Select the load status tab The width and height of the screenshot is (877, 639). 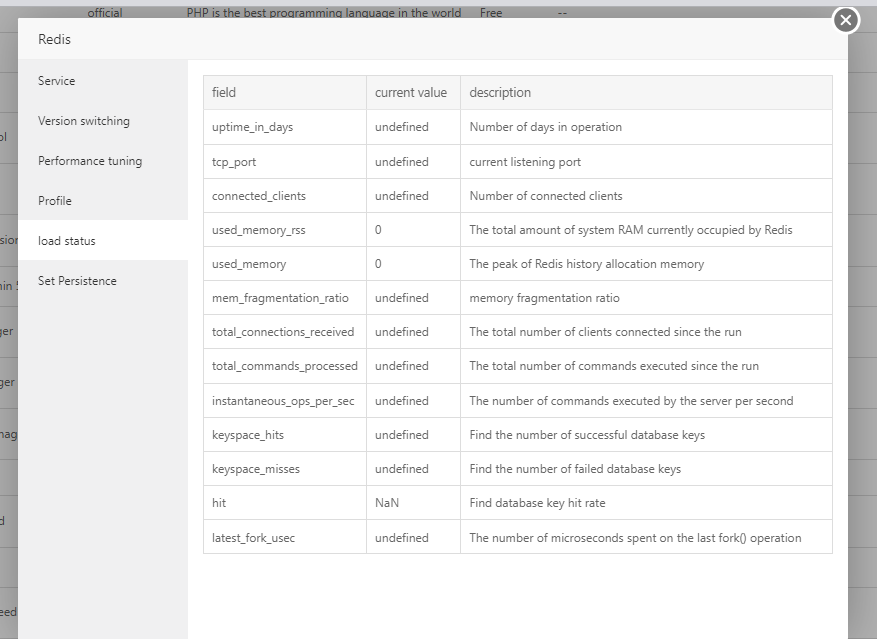[x=67, y=241]
